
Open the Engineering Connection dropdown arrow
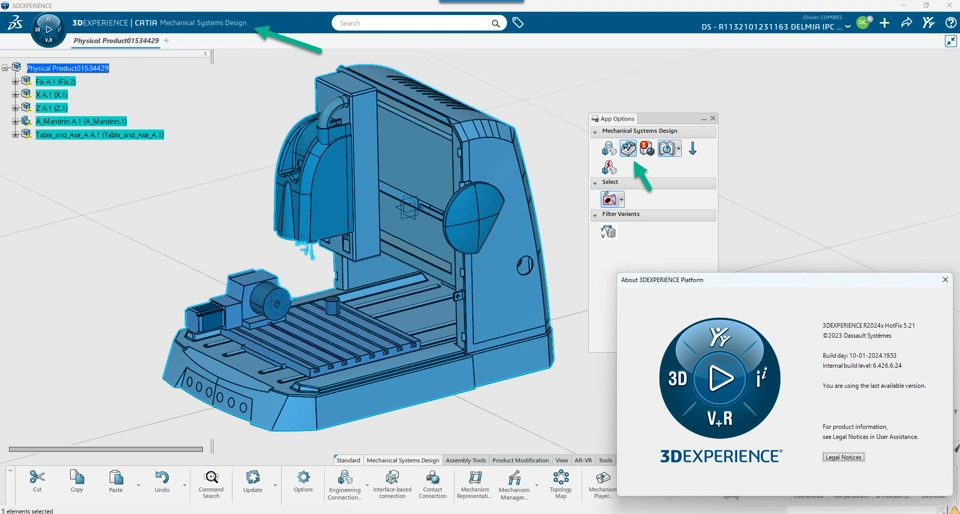(x=367, y=485)
